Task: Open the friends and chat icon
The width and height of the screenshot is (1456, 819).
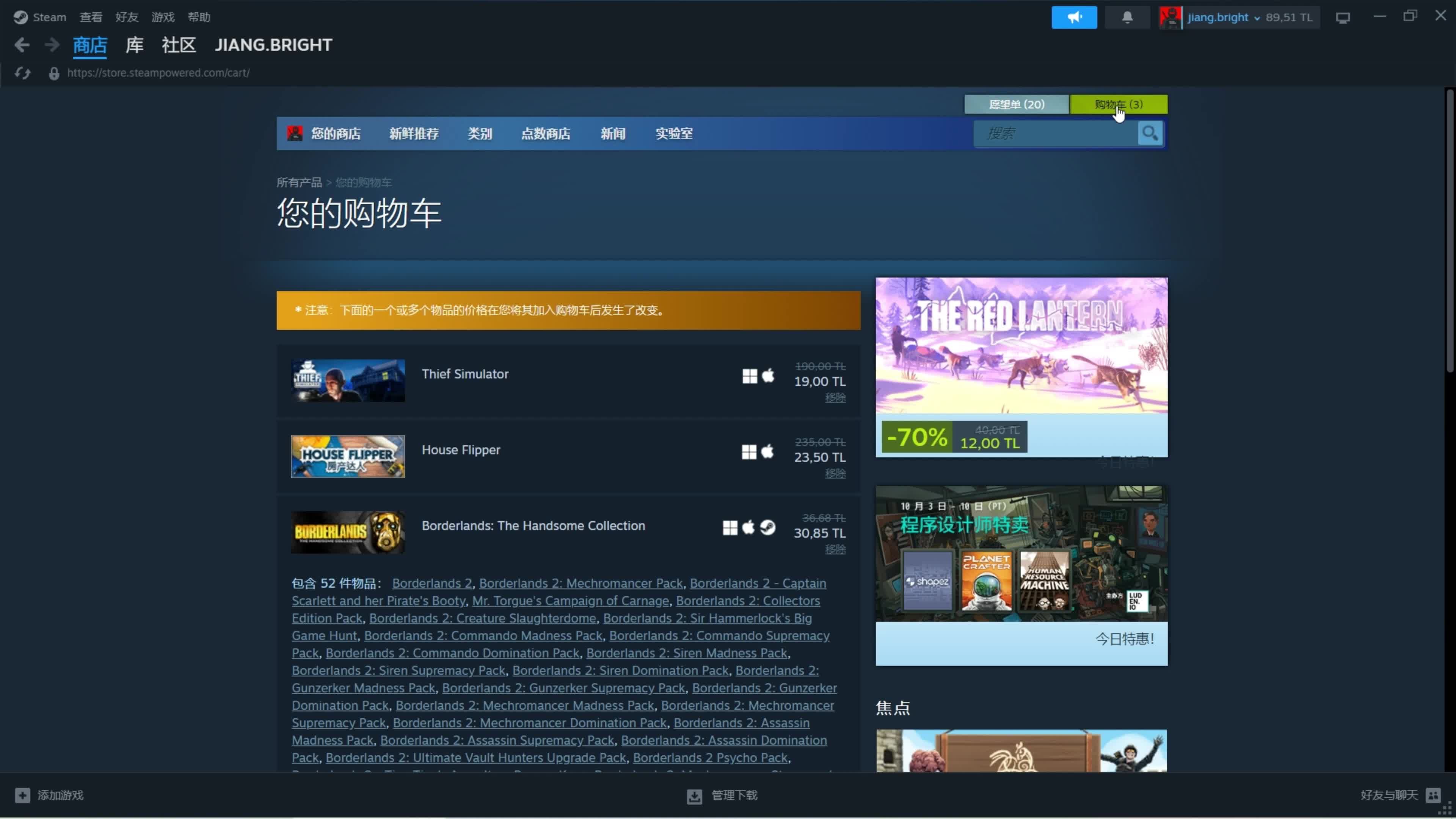Action: click(x=1433, y=795)
